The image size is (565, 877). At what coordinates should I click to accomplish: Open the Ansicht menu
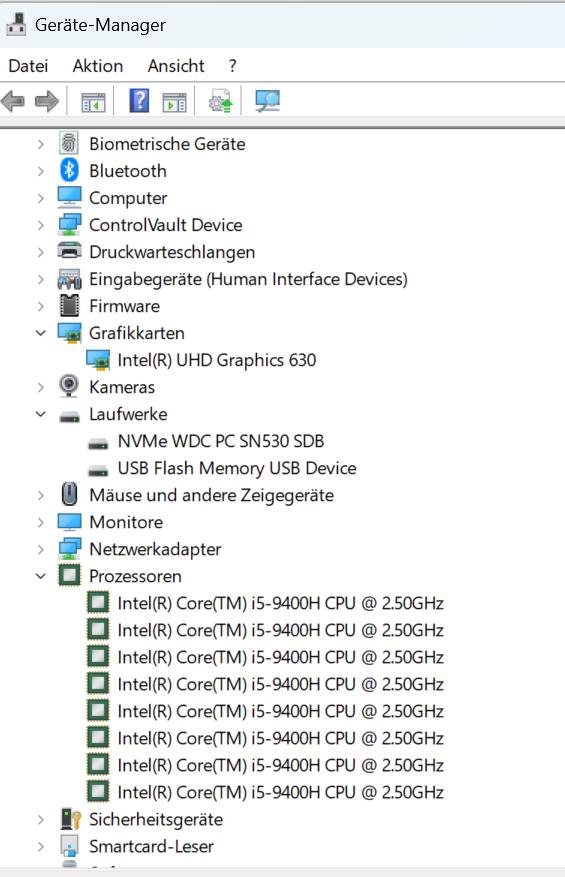click(176, 66)
